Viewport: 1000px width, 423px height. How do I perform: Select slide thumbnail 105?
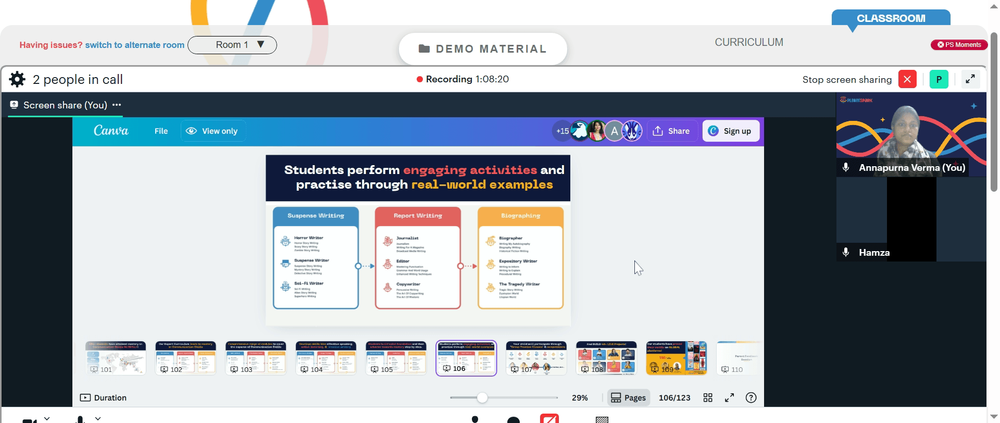(396, 358)
